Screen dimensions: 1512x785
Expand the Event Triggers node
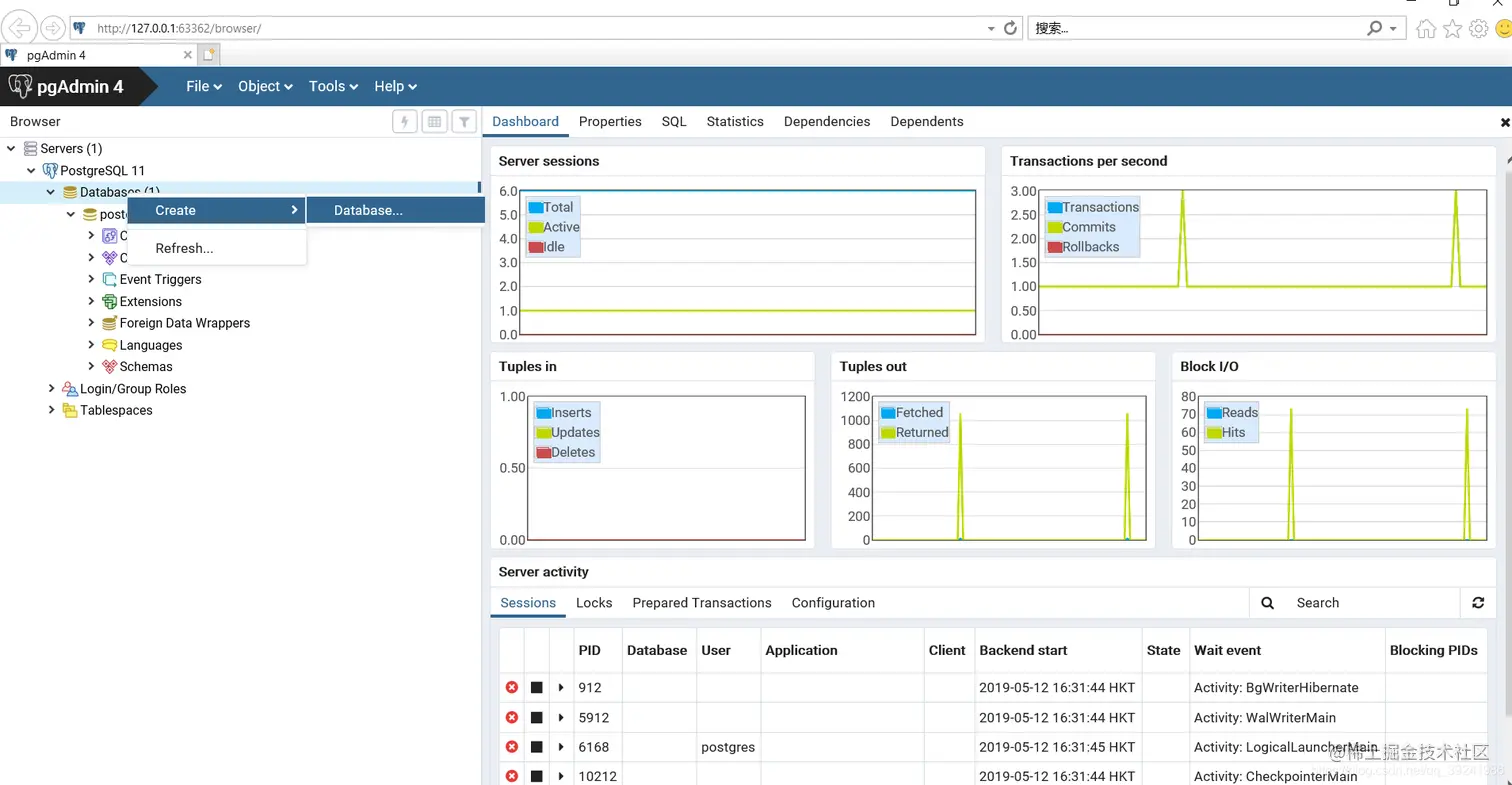[91, 280]
